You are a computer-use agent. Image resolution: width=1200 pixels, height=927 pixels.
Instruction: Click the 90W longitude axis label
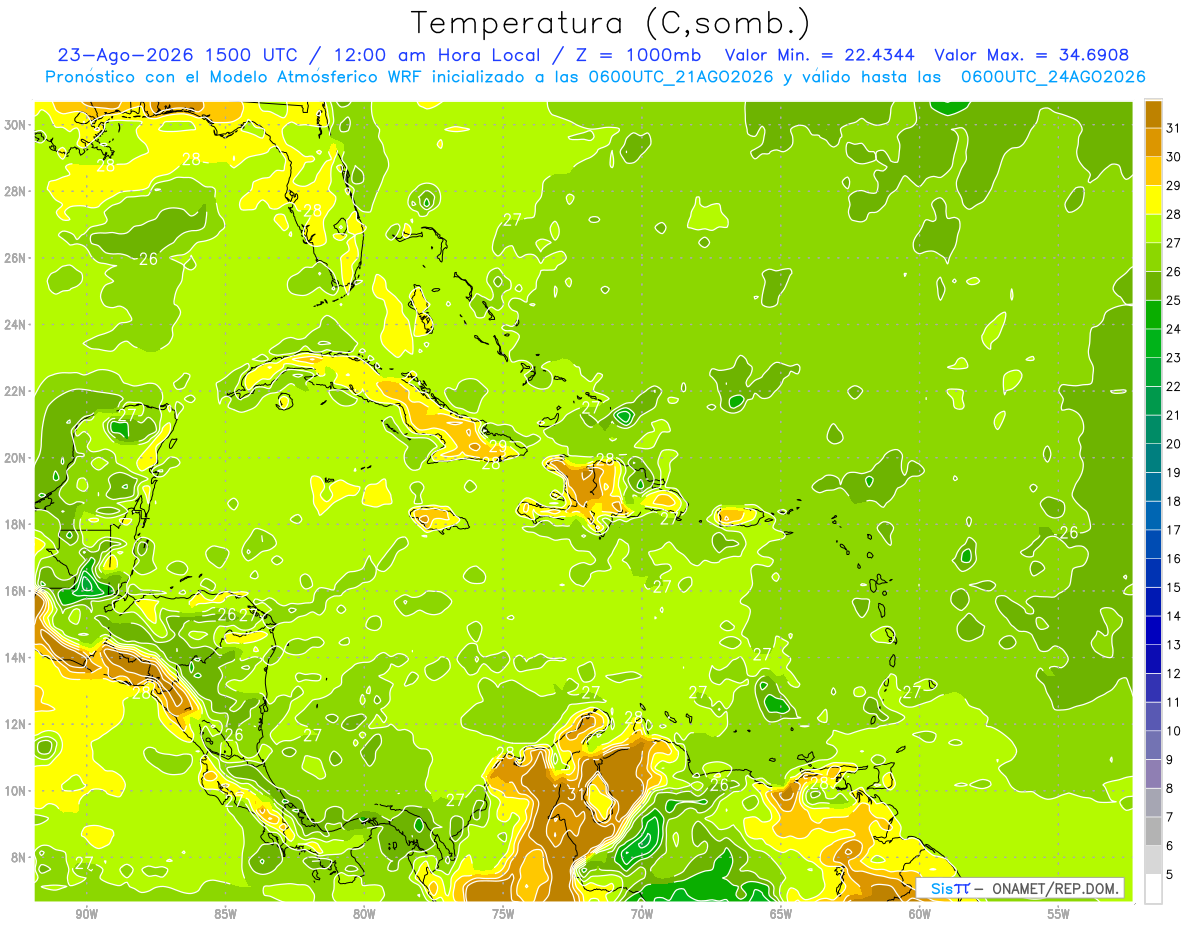coord(86,914)
